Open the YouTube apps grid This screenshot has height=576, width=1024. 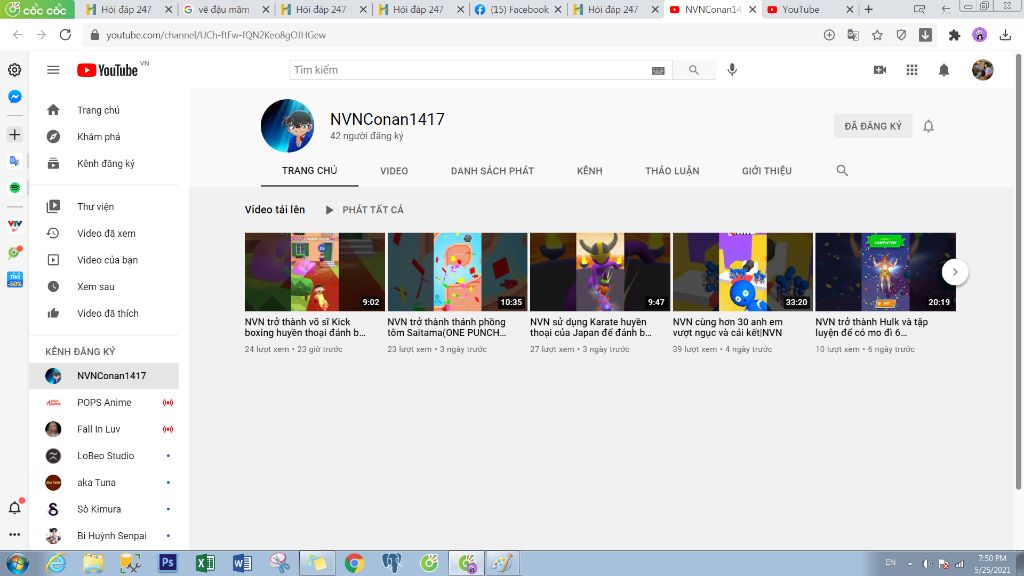pyautogui.click(x=912, y=70)
